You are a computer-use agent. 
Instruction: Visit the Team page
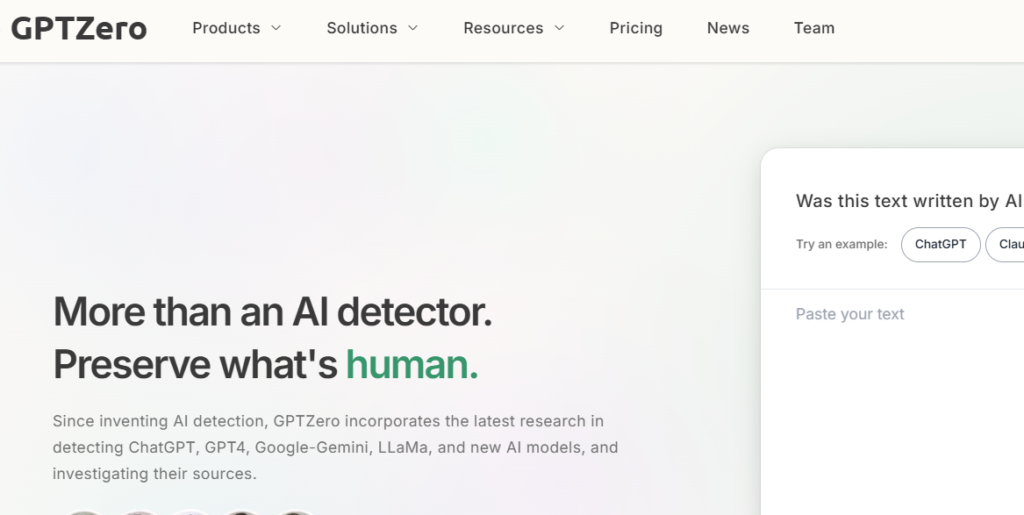tap(814, 28)
